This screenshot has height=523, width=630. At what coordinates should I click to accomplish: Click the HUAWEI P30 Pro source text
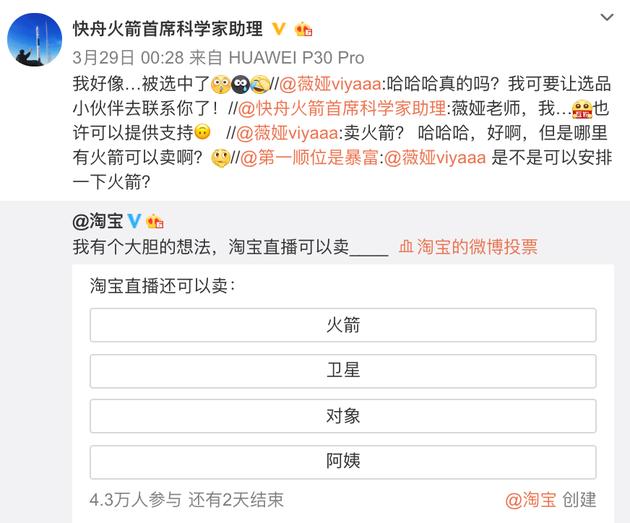point(297,58)
